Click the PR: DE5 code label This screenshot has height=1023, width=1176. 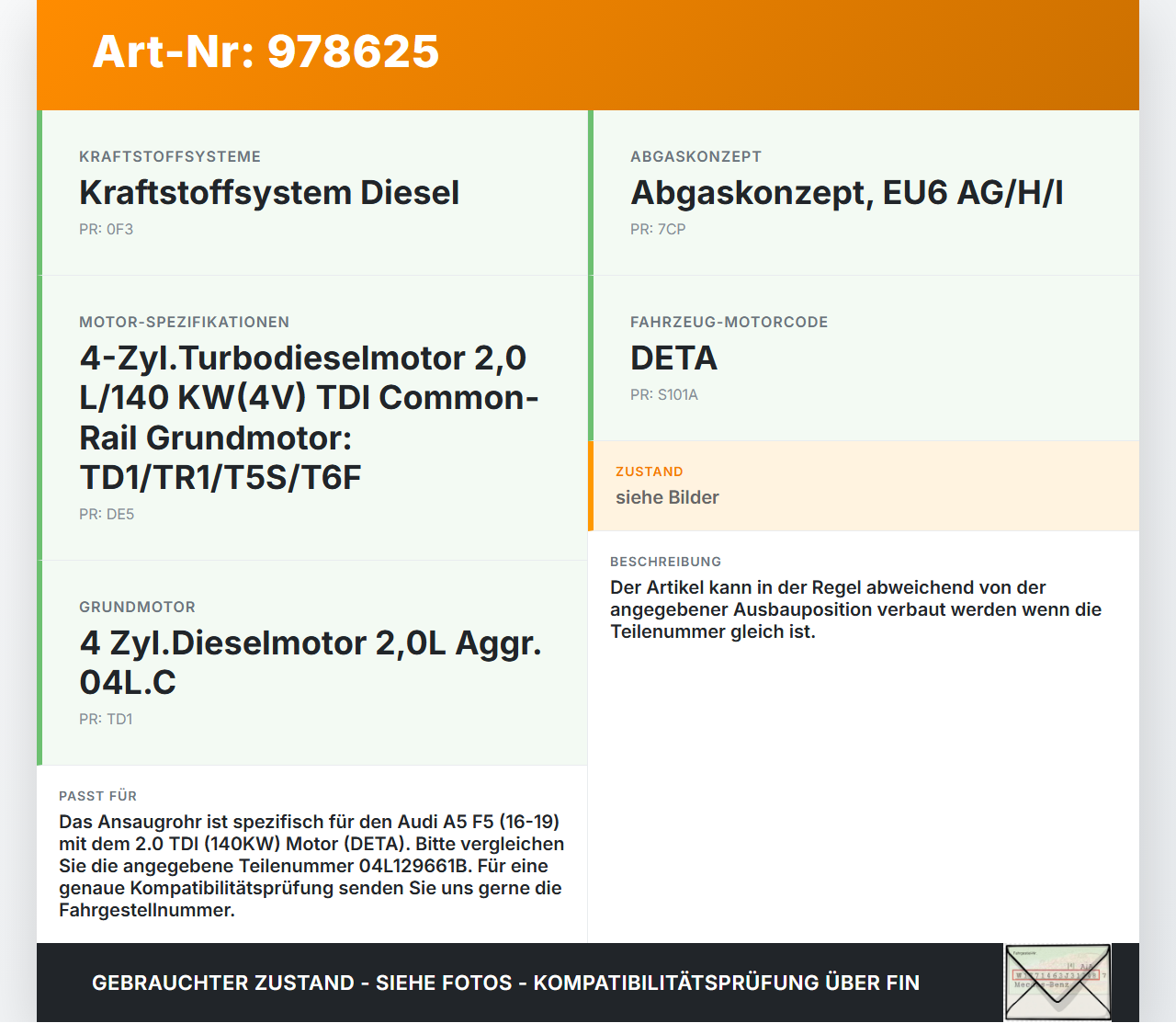[107, 515]
